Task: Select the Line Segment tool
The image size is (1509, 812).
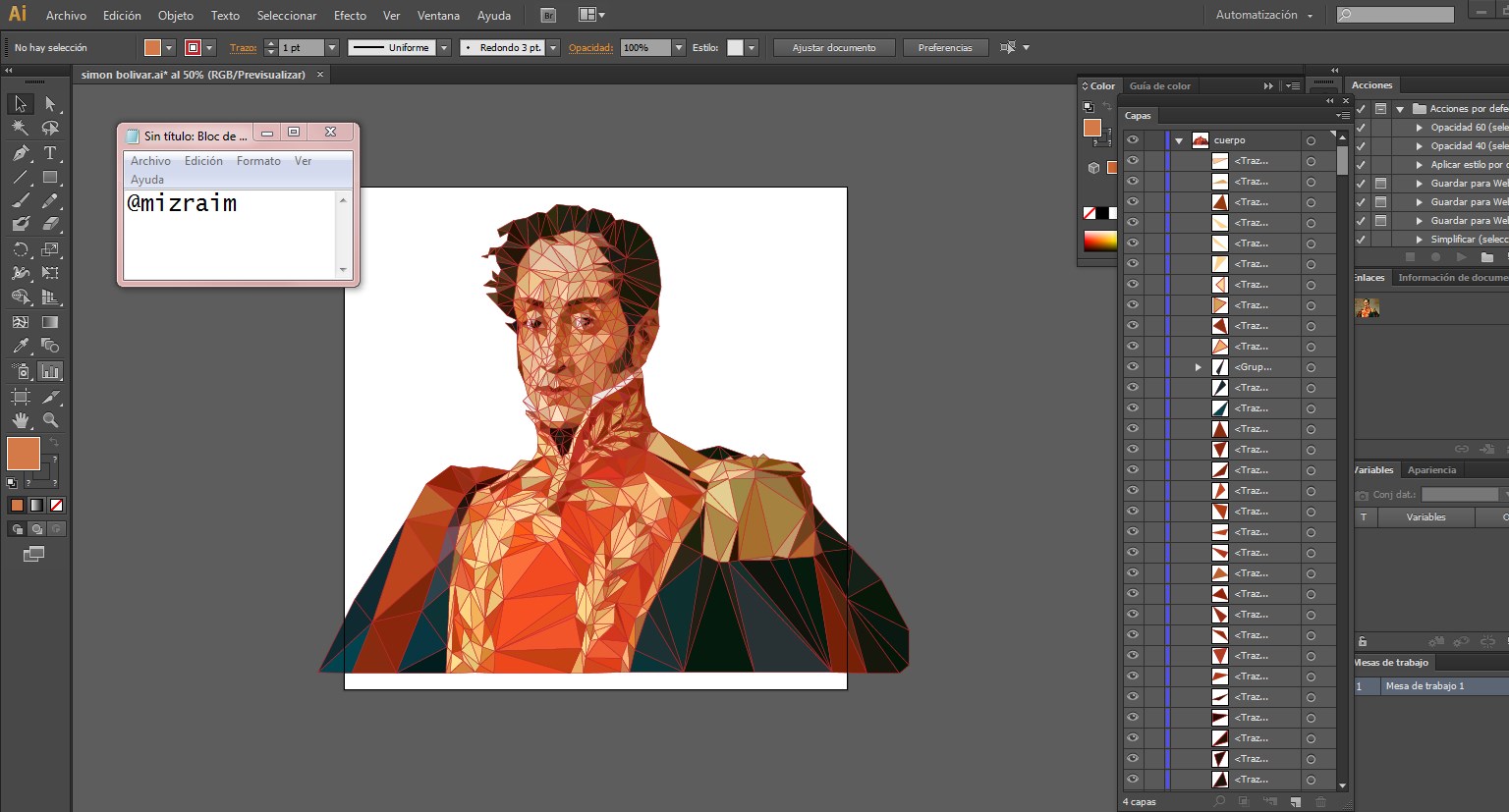Action: (x=20, y=178)
